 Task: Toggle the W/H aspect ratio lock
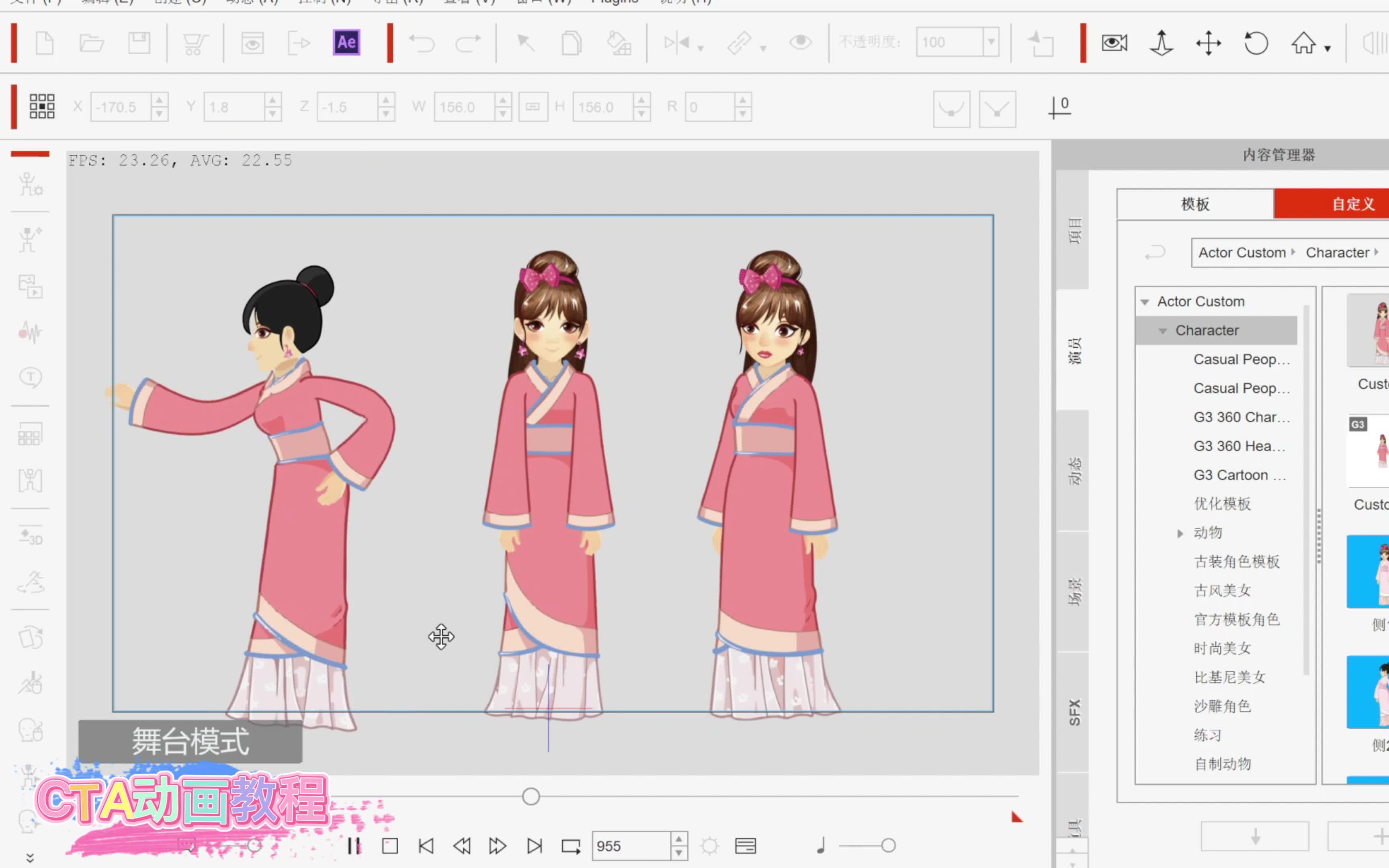533,107
